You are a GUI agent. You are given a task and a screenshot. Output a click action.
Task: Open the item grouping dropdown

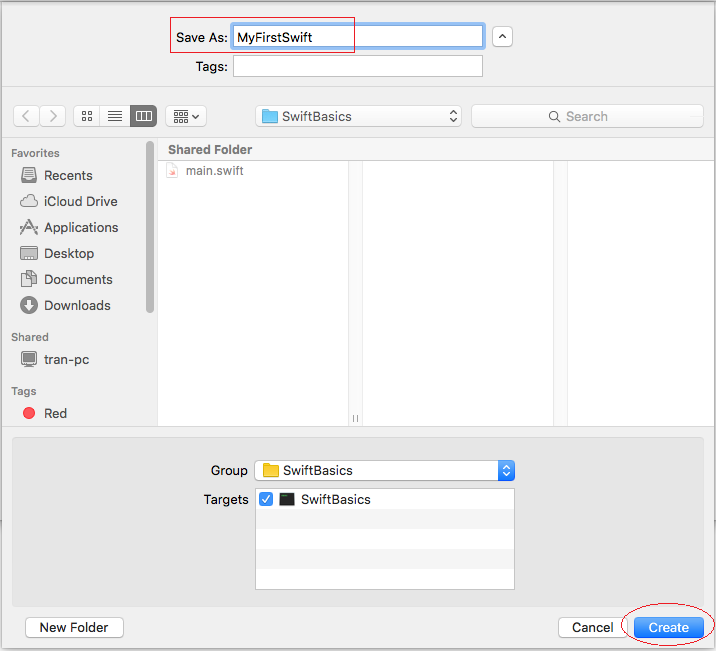(186, 116)
